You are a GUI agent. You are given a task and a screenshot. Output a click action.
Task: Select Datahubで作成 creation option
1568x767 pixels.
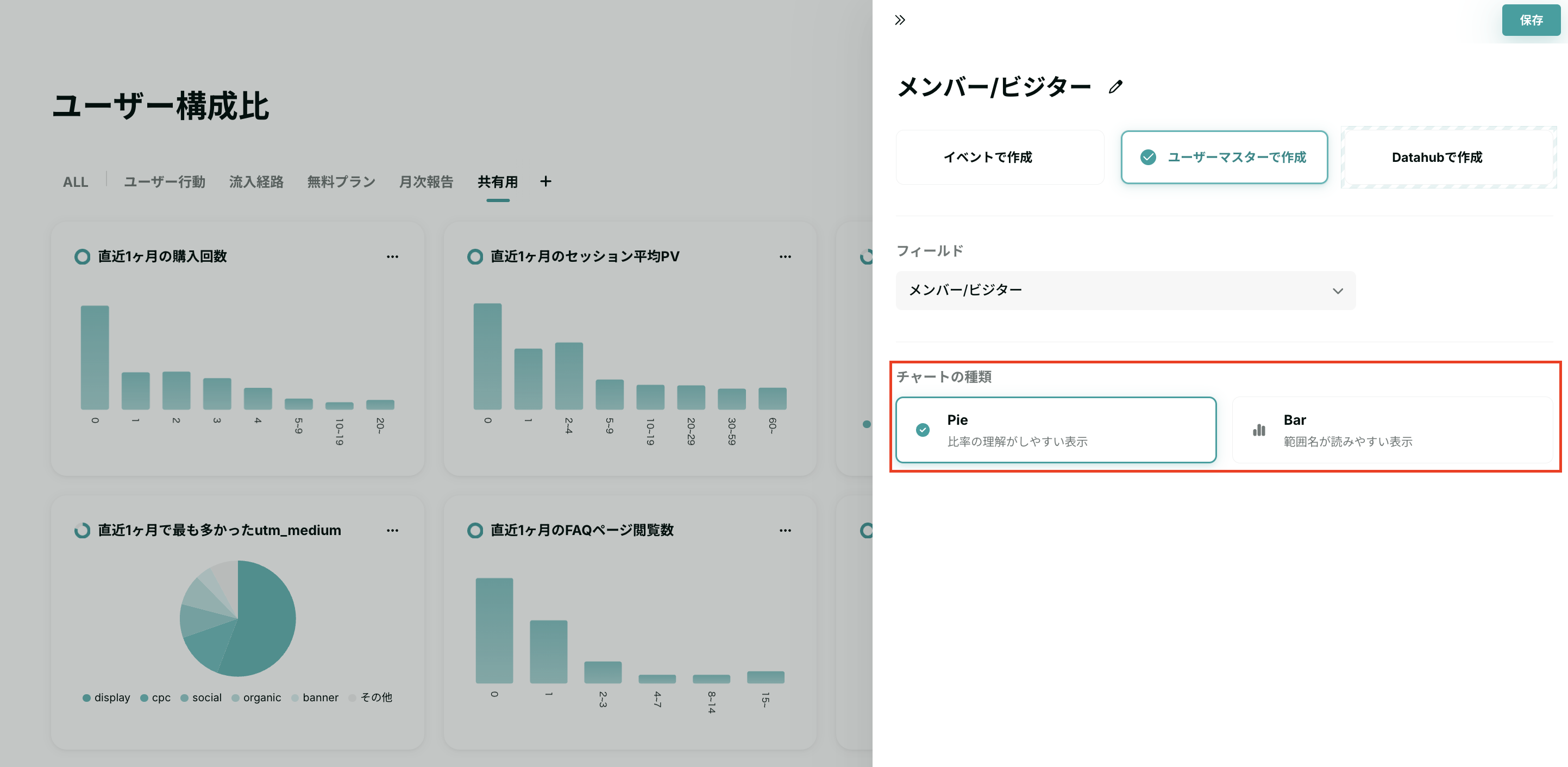pos(1448,157)
